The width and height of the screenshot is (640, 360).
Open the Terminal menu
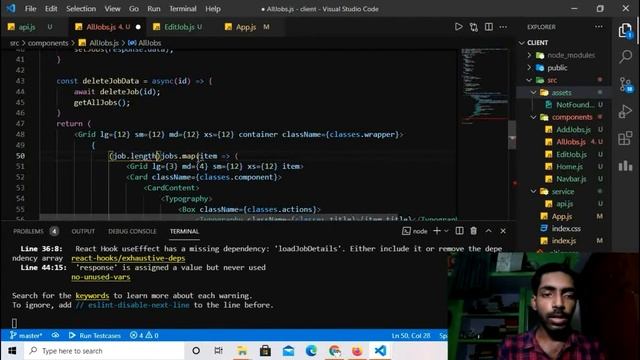tap(183, 9)
